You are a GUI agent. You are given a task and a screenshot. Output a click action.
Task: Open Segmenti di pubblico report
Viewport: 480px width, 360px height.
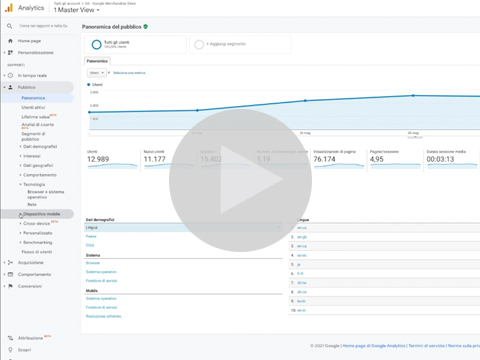pyautogui.click(x=33, y=136)
